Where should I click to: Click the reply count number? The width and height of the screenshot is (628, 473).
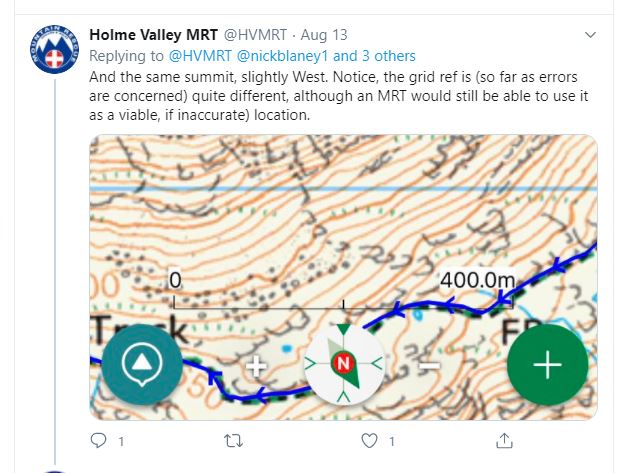(x=121, y=441)
